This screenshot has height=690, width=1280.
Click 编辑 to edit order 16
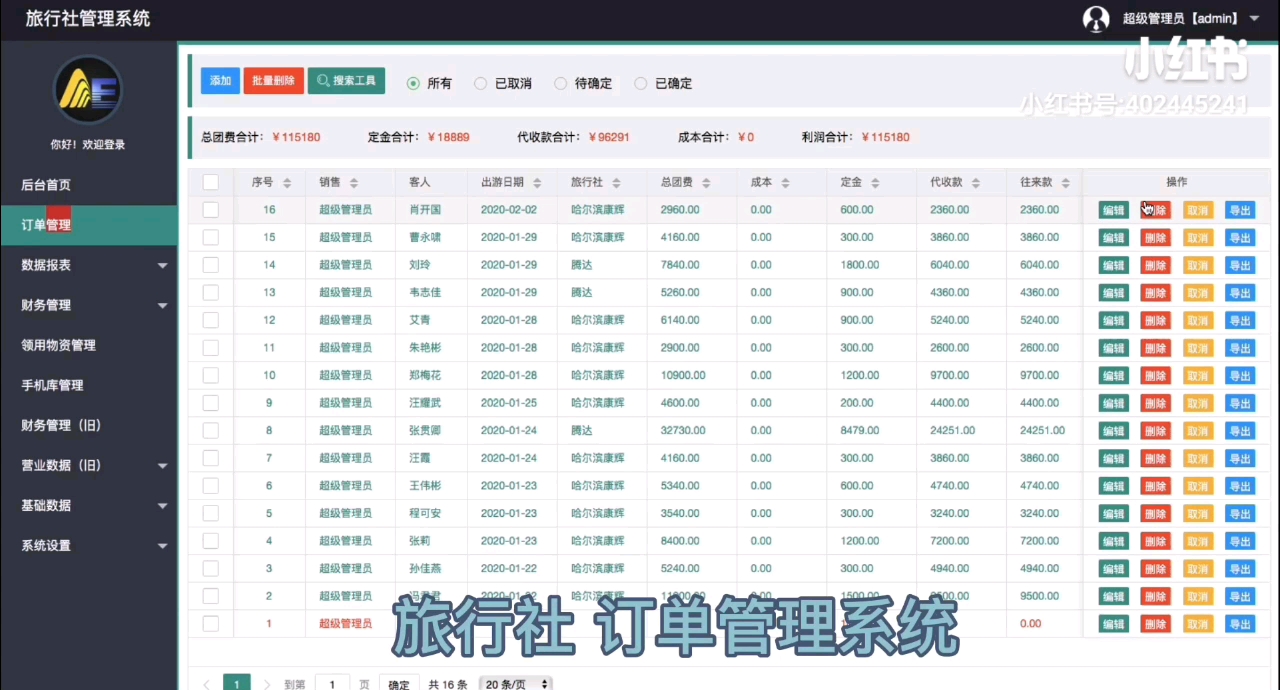pos(1113,209)
